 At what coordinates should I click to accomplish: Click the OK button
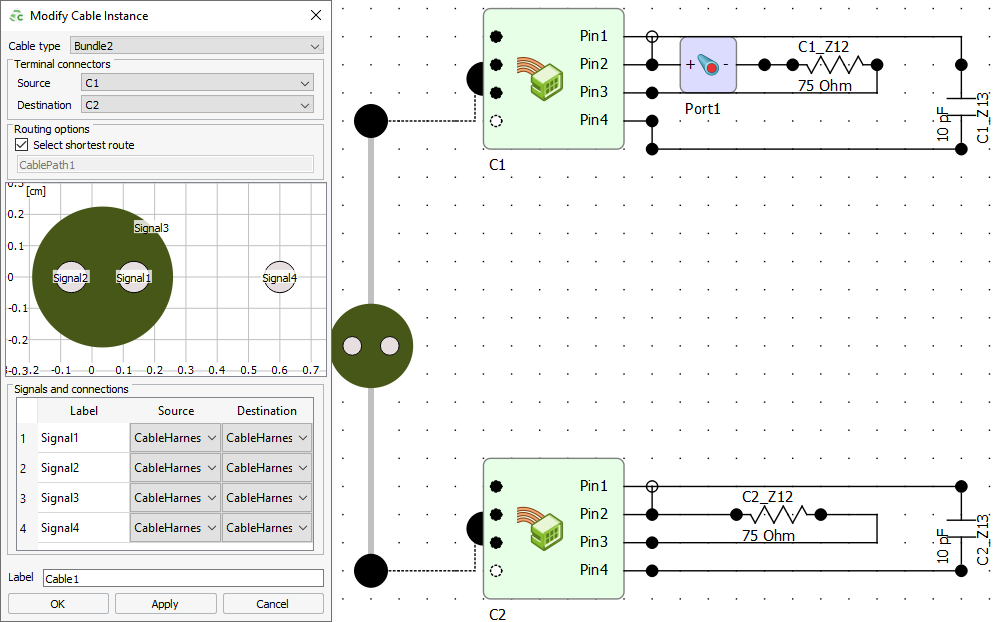[x=58, y=604]
